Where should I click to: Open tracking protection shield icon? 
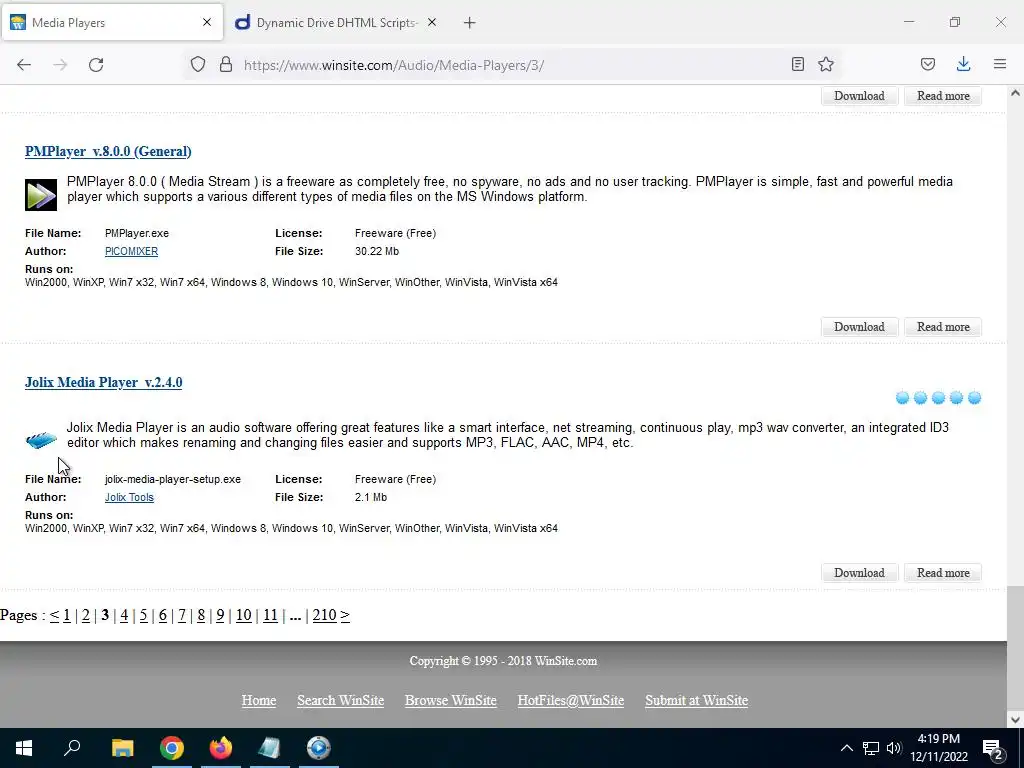pyautogui.click(x=198, y=64)
